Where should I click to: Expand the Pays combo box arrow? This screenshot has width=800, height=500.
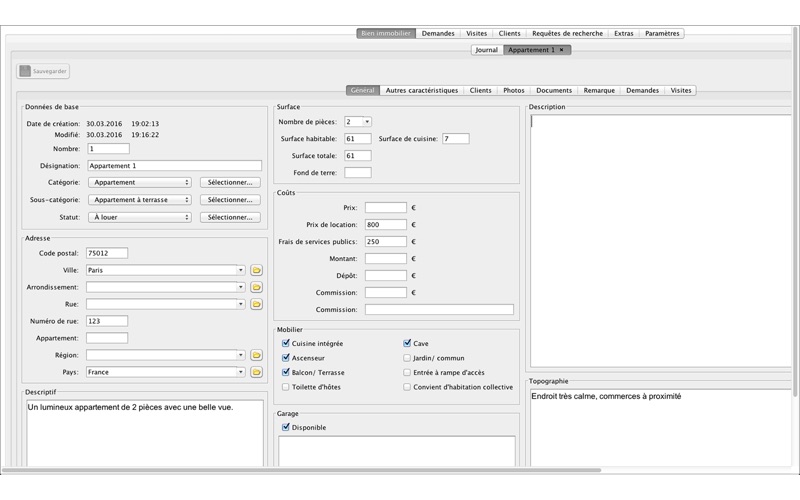pyautogui.click(x=241, y=372)
